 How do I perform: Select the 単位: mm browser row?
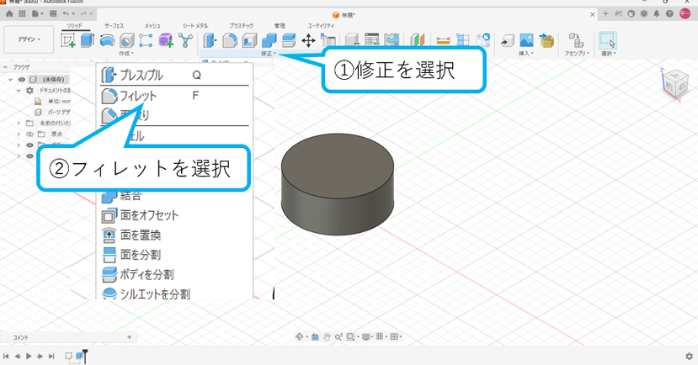point(53,101)
